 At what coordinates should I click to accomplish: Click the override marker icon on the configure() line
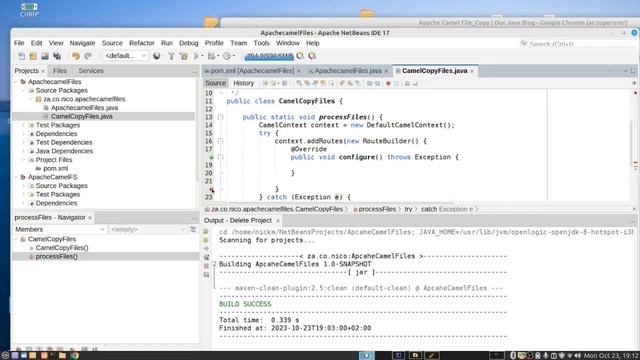pos(211,157)
